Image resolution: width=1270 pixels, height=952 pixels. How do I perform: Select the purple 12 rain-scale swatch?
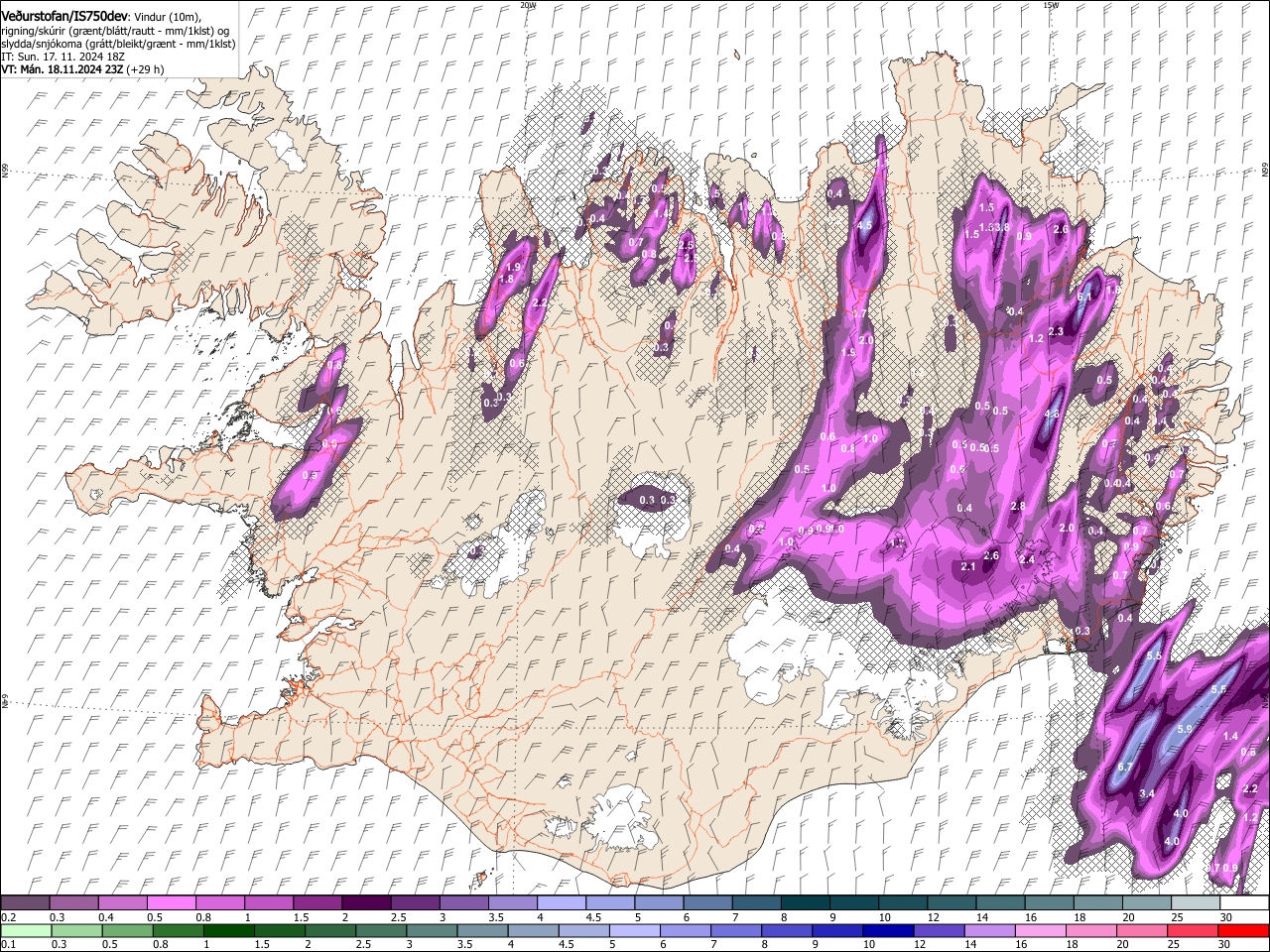939,930
